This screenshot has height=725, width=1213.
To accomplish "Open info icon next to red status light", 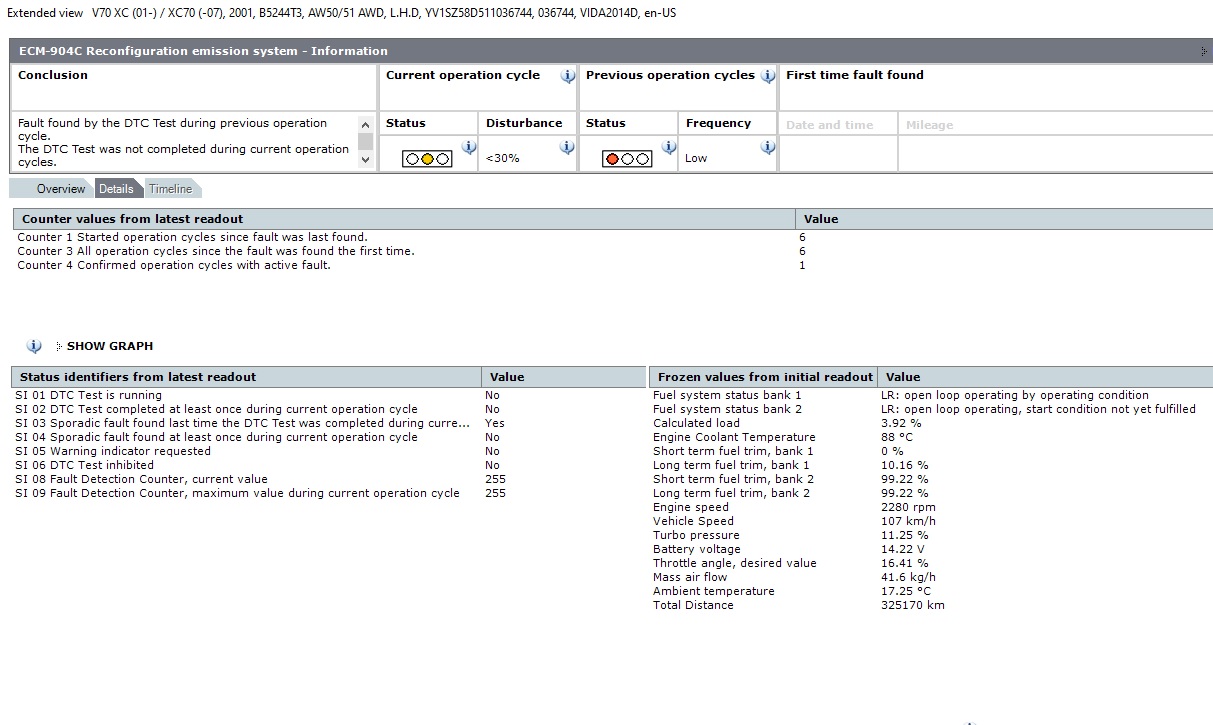I will click(668, 148).
